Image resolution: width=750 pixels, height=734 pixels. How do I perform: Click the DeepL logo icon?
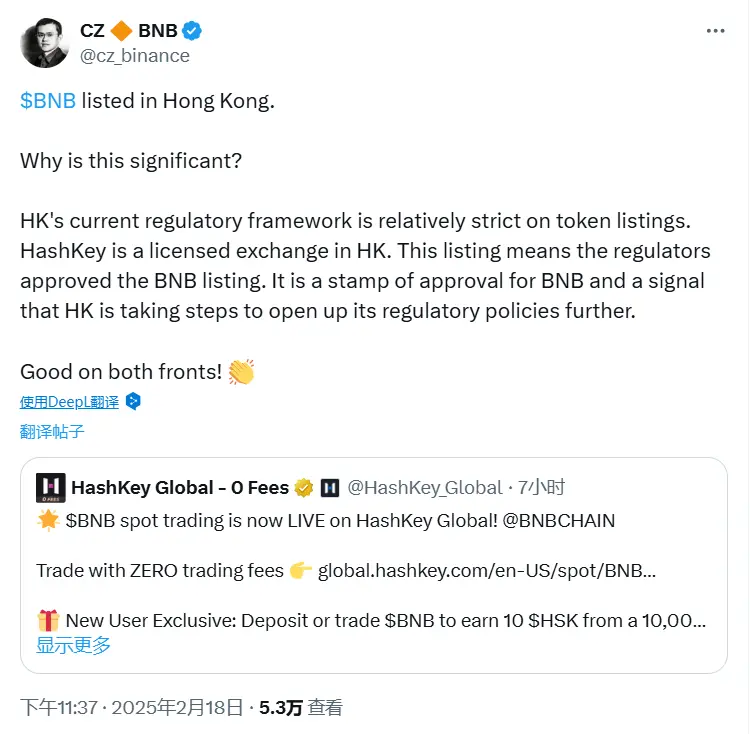point(133,402)
